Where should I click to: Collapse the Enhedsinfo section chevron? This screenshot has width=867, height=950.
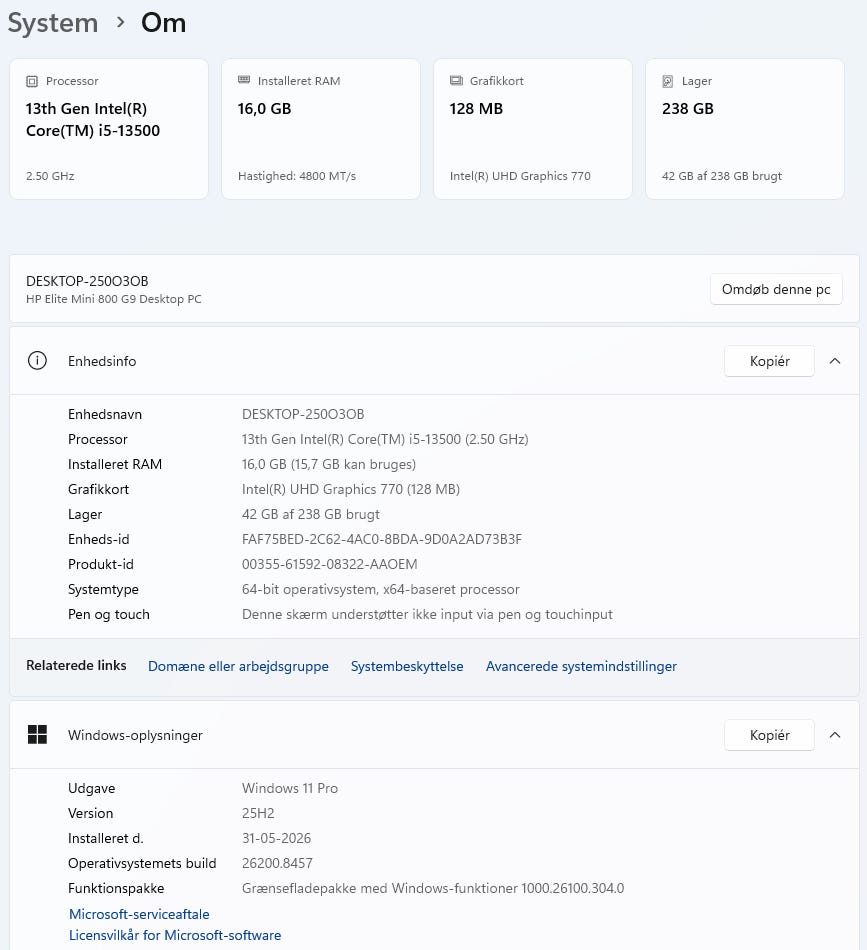tap(835, 361)
